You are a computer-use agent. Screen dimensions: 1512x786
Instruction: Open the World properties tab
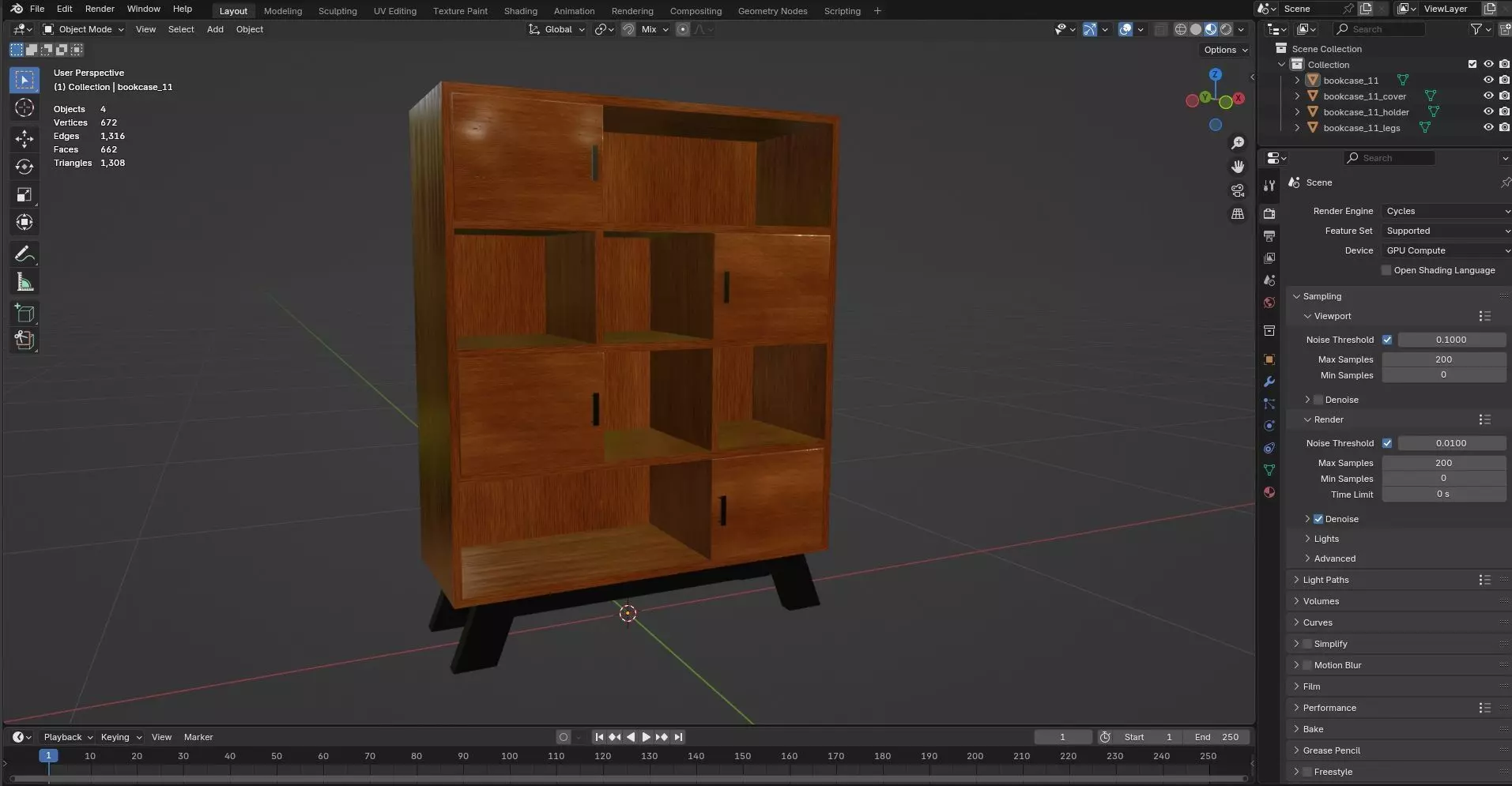[x=1269, y=303]
